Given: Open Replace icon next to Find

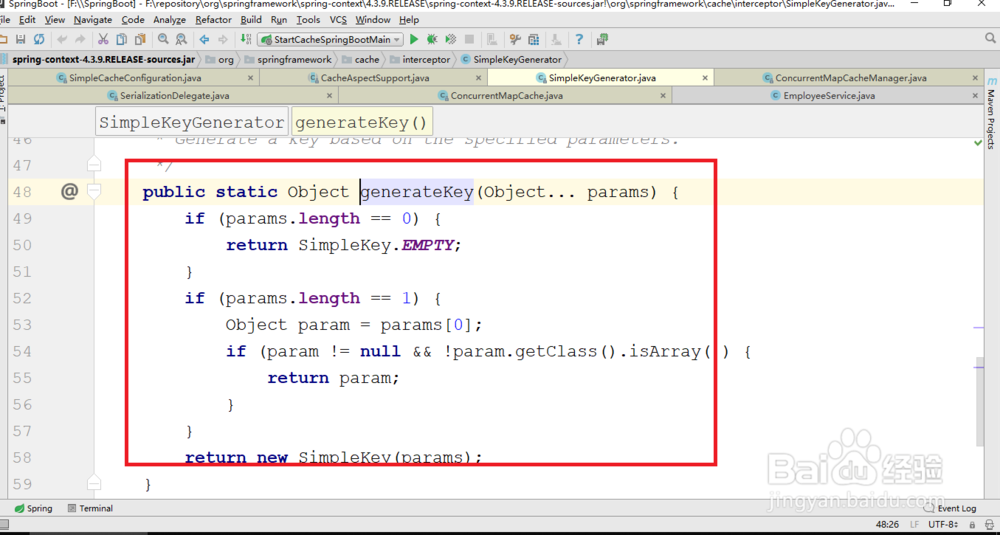Looking at the screenshot, I should [x=181, y=40].
